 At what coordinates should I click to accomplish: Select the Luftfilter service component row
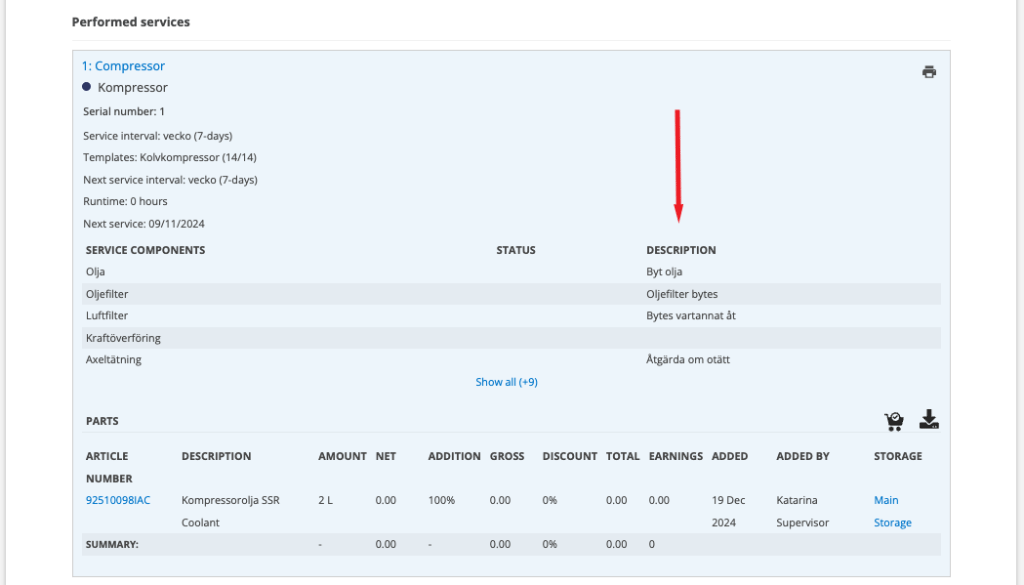[511, 315]
